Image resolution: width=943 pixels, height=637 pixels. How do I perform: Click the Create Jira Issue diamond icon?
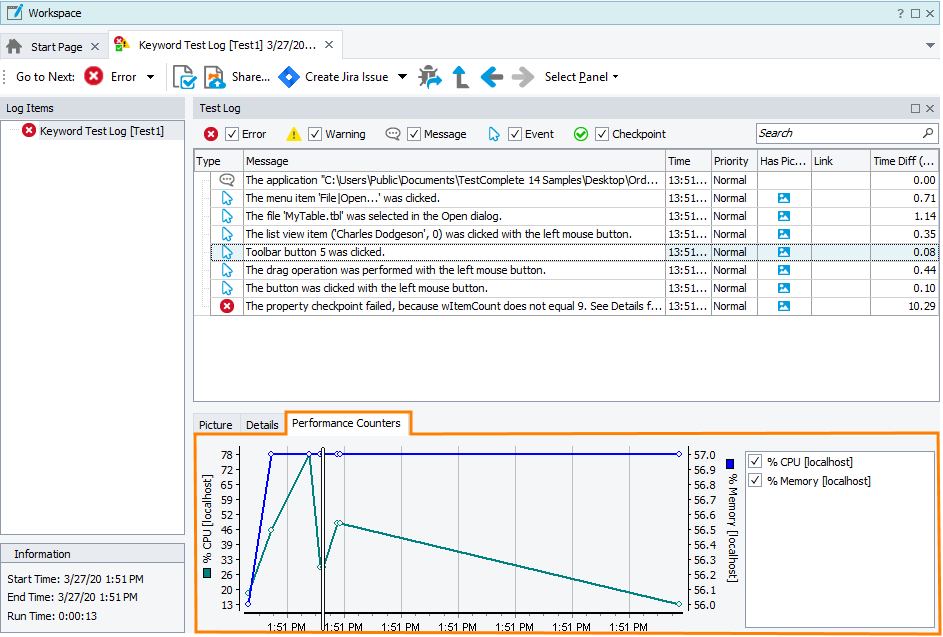click(x=289, y=77)
